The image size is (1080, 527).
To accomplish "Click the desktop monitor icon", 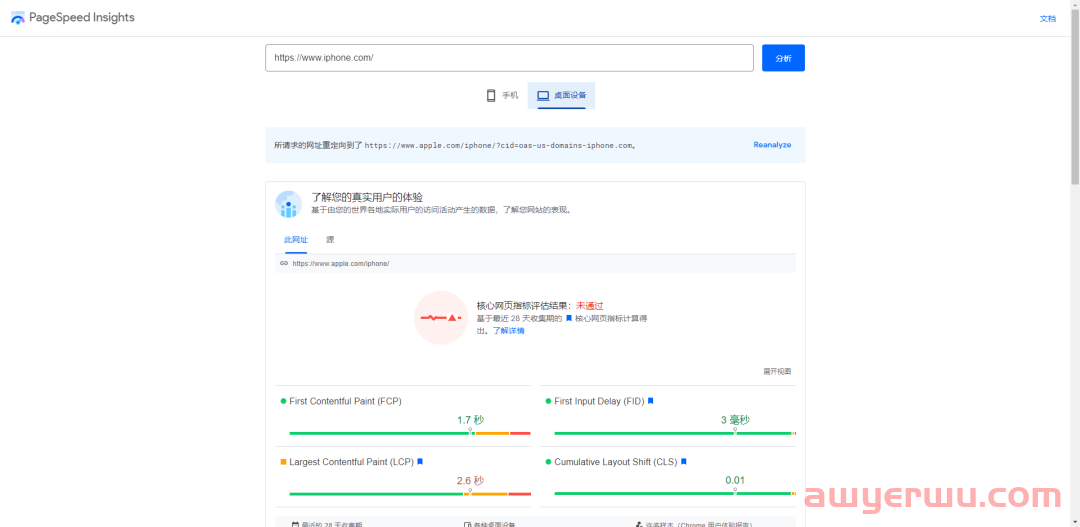I will (x=543, y=96).
